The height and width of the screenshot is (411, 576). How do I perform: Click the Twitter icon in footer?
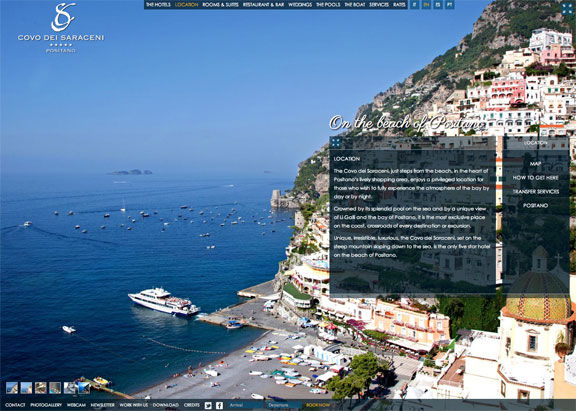point(208,405)
